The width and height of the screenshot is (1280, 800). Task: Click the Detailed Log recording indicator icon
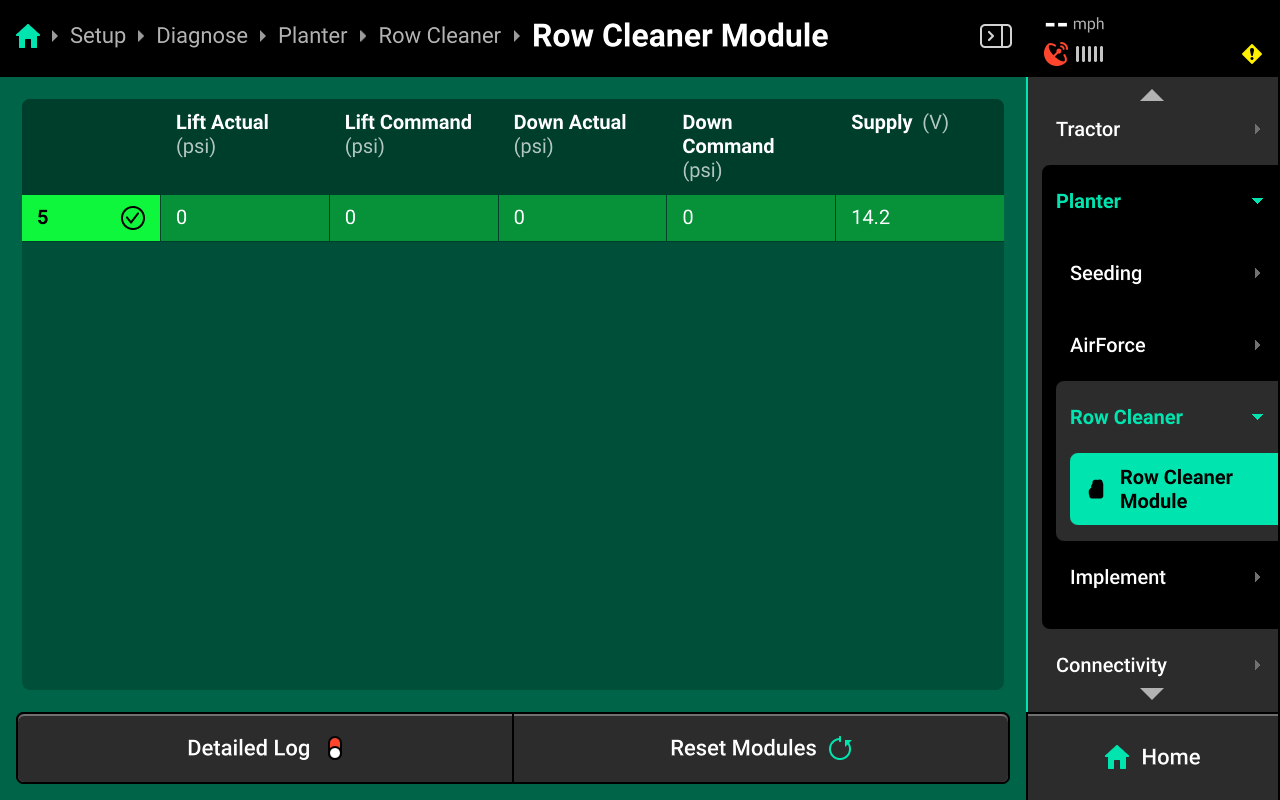pos(335,748)
